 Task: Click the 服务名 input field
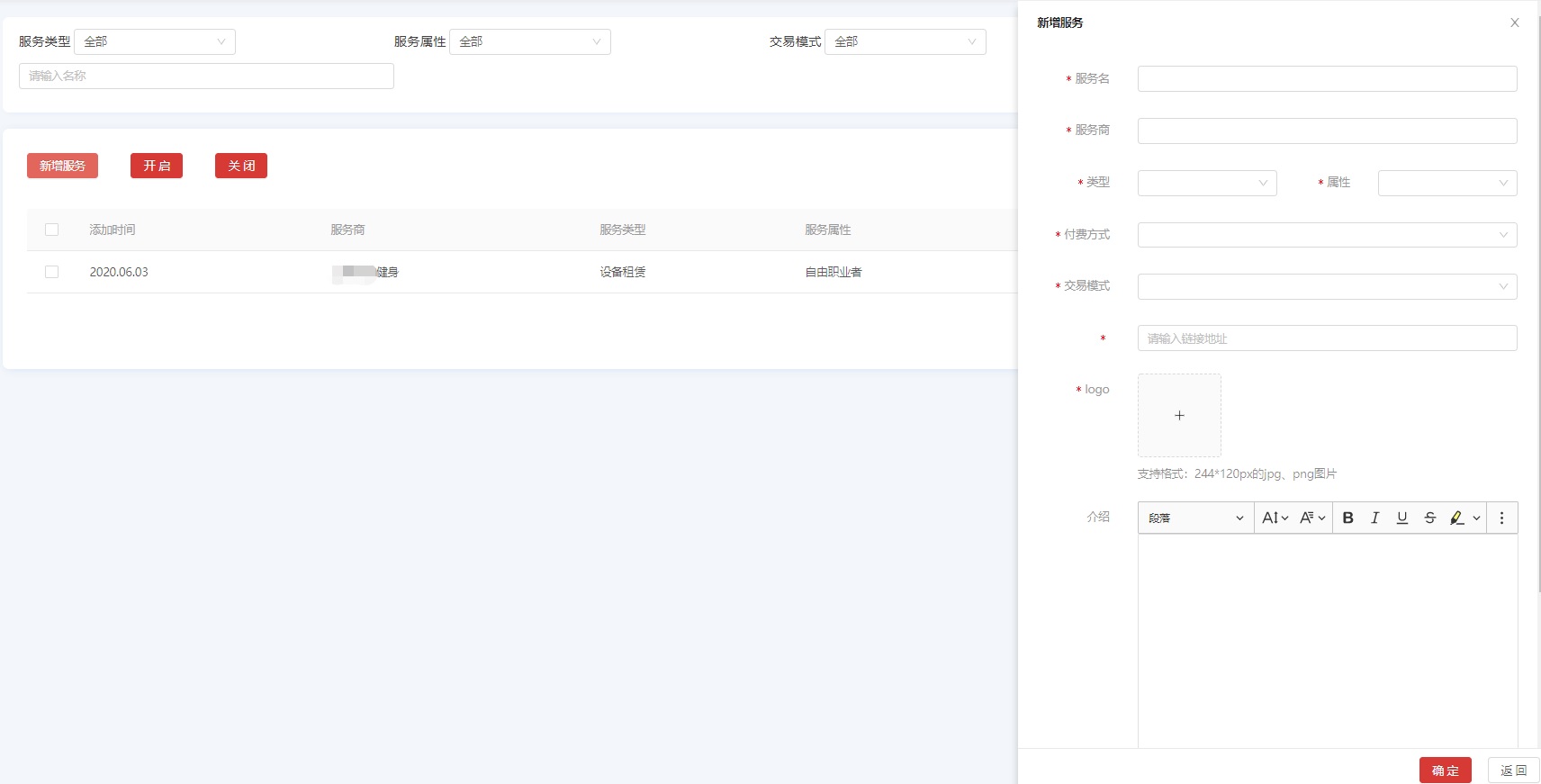[1327, 79]
